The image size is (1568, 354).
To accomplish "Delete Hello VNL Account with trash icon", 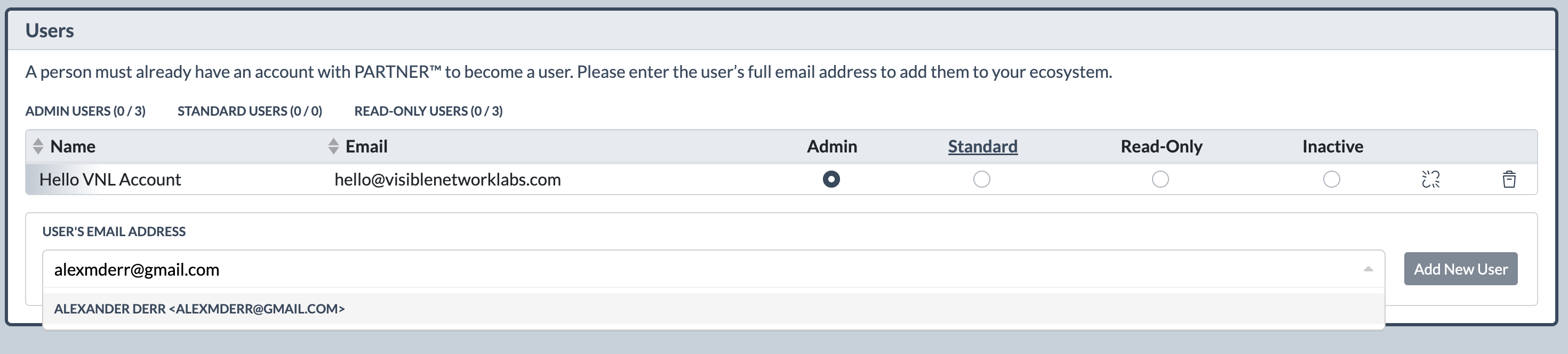I will tap(1509, 180).
